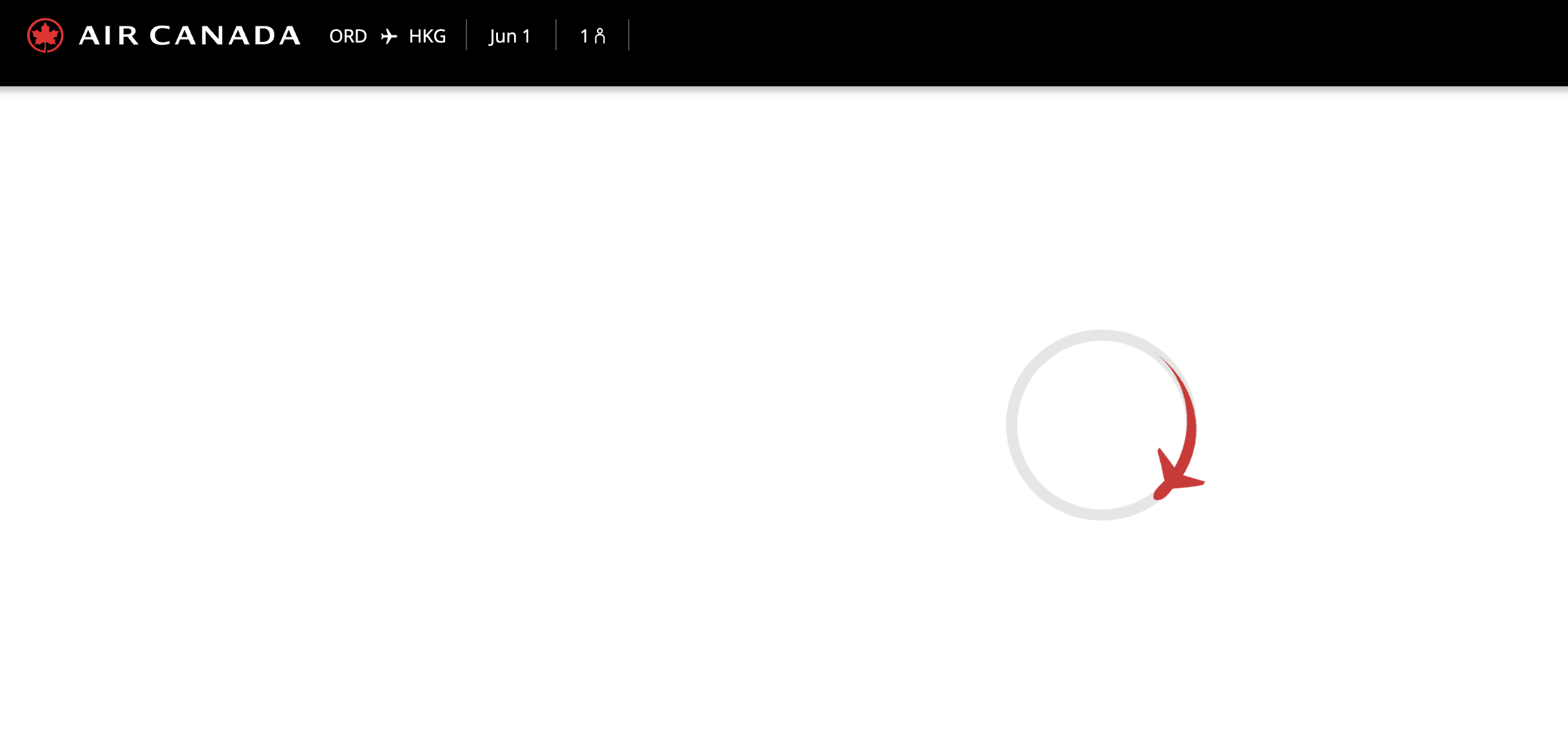This screenshot has height=756, width=1568.
Task: Click the empty center of the loading circle
Action: point(1102,425)
